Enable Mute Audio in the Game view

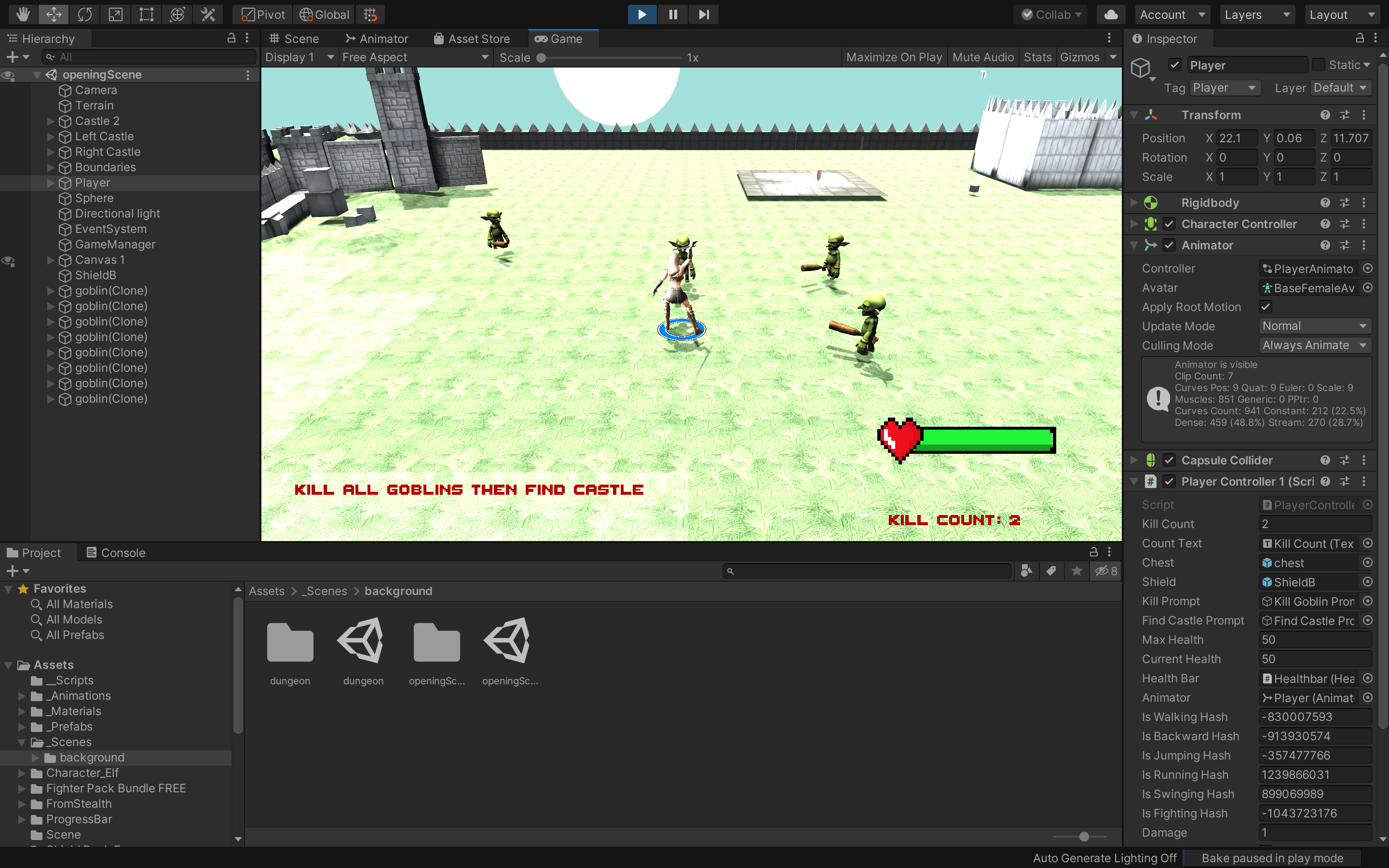pos(982,57)
